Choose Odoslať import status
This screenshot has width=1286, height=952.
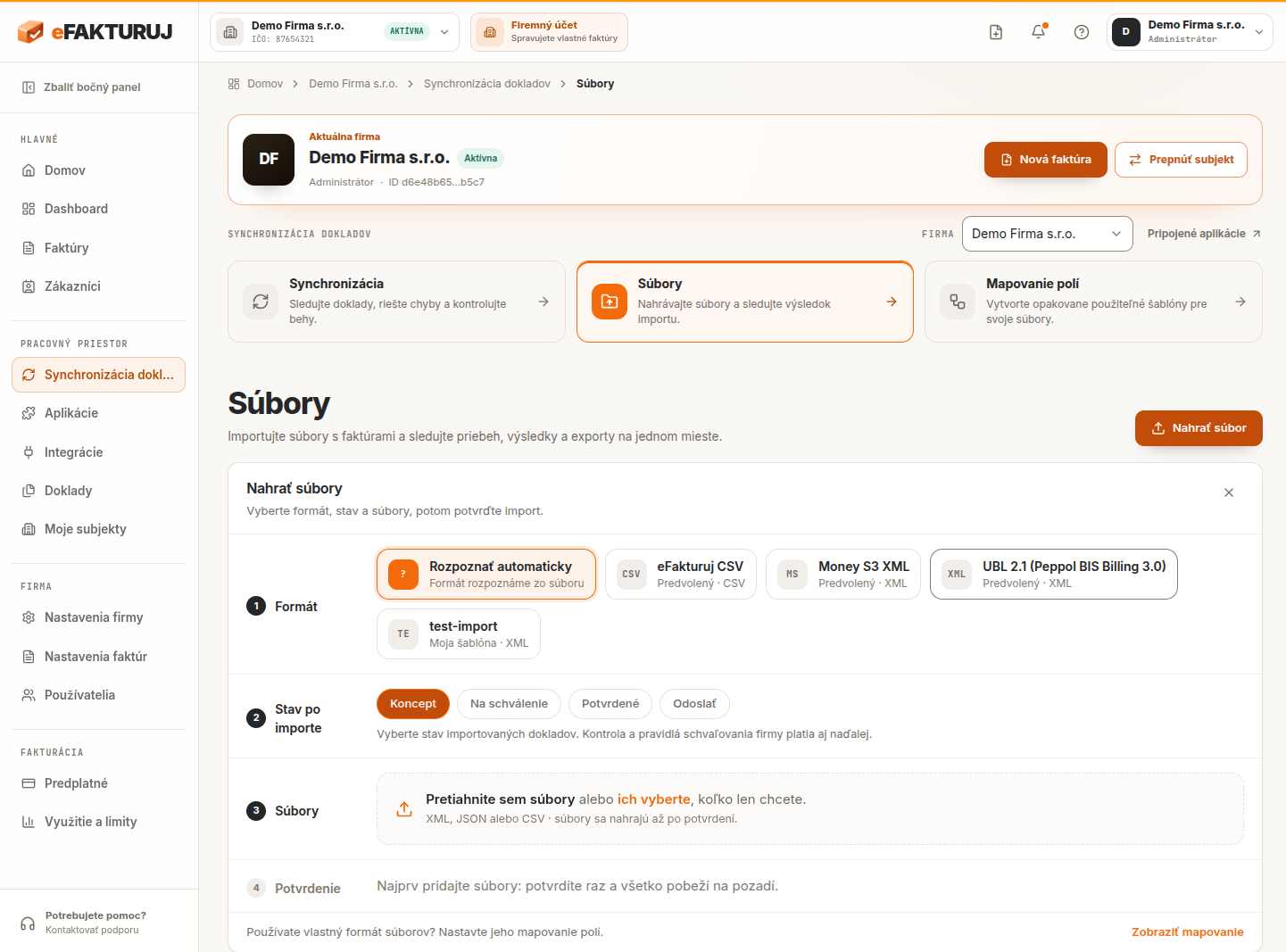[x=694, y=704]
